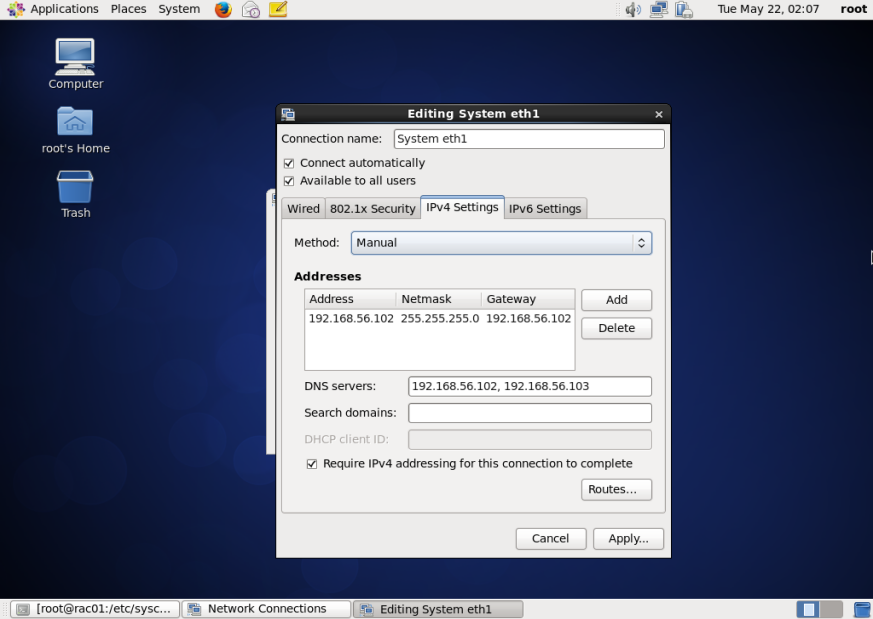Viewport: 873px width, 619px height.
Task: Click the DNS servers input field
Action: (529, 386)
